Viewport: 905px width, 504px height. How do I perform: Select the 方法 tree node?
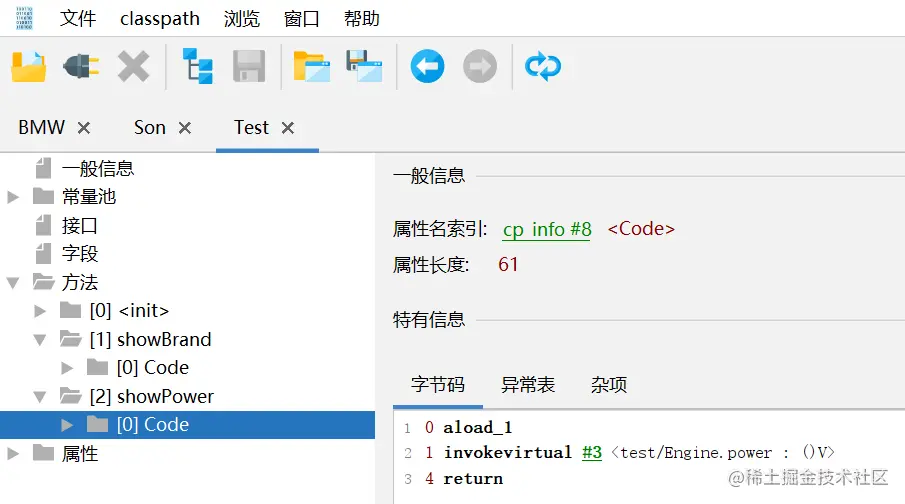[80, 282]
